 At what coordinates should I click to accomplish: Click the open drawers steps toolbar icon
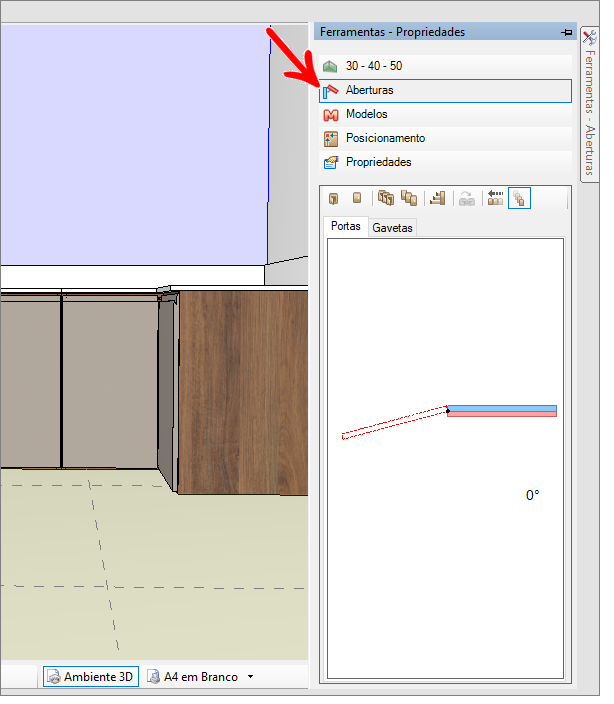(x=438, y=198)
